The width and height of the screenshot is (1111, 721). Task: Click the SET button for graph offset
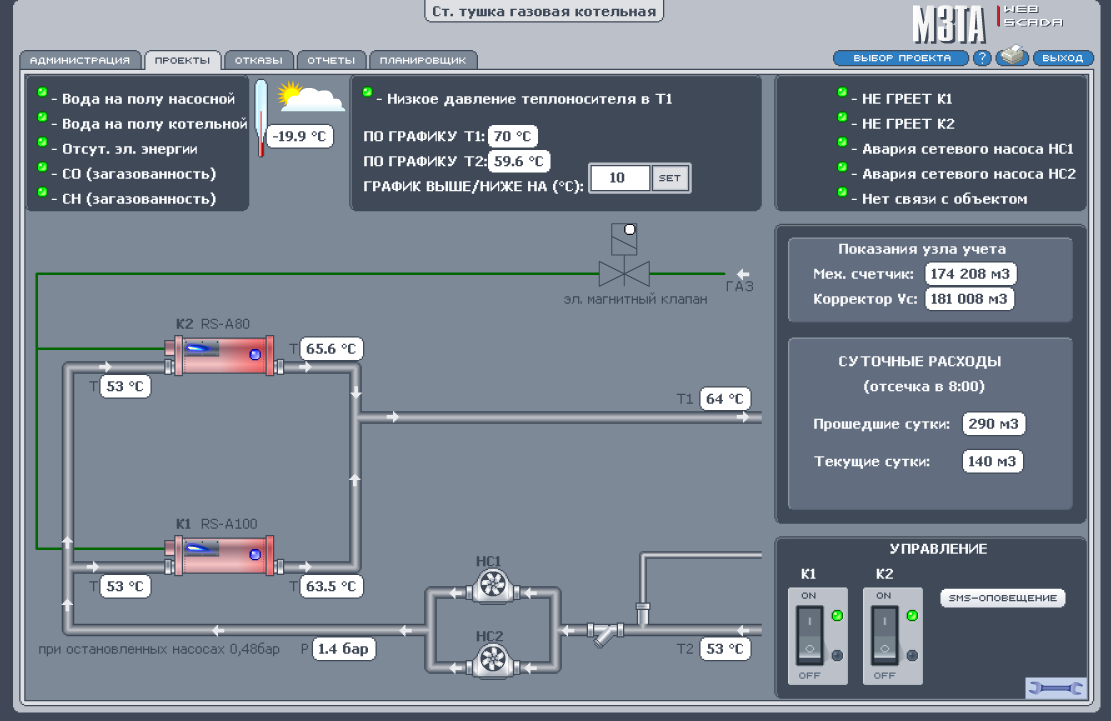[x=670, y=178]
